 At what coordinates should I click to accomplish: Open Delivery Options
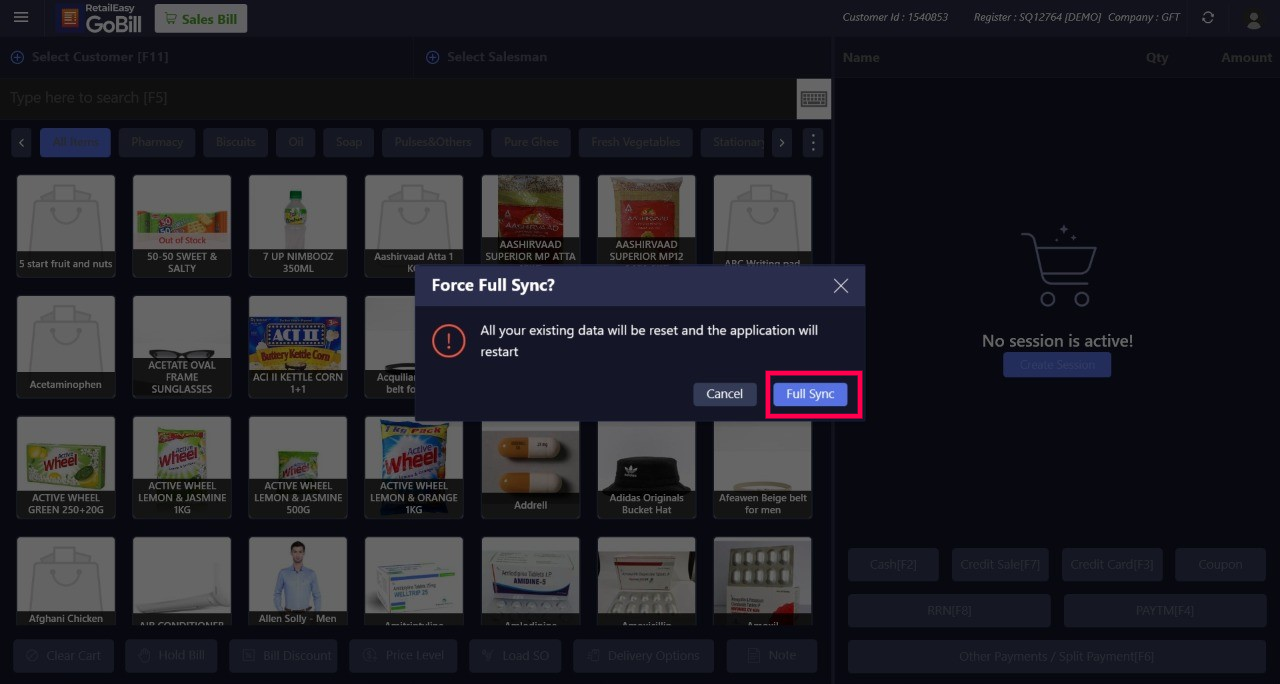tap(642, 656)
